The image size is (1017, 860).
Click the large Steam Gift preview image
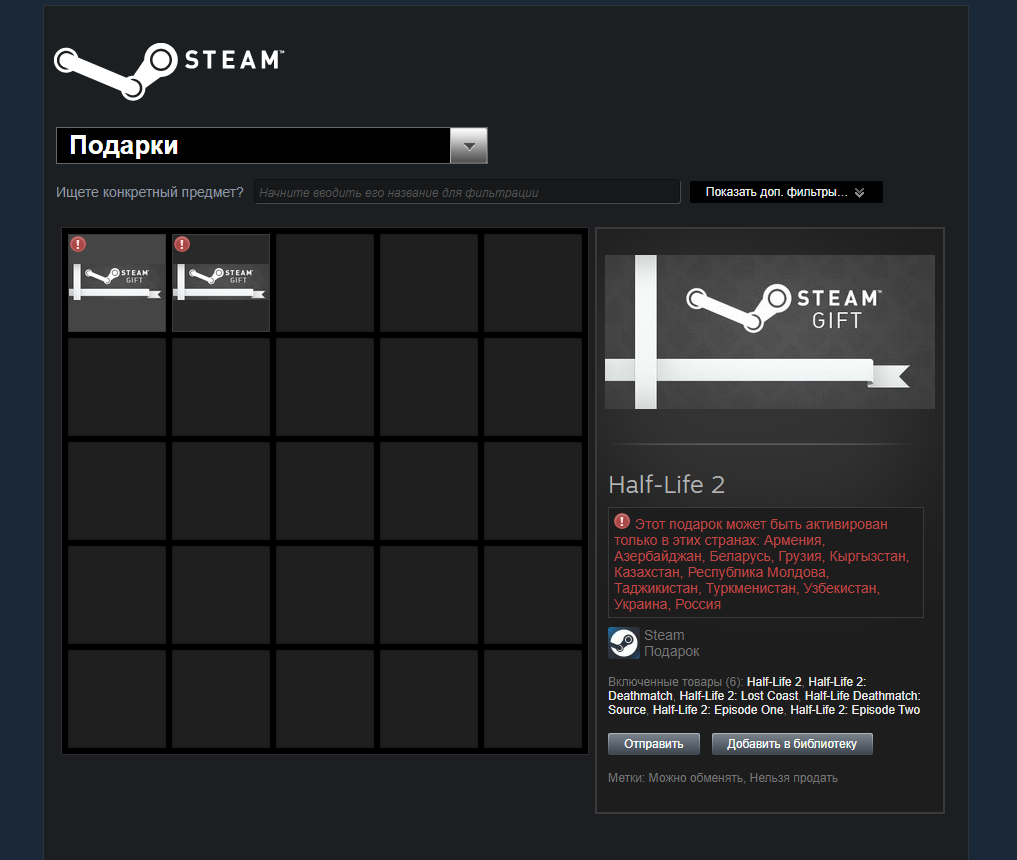pos(770,331)
